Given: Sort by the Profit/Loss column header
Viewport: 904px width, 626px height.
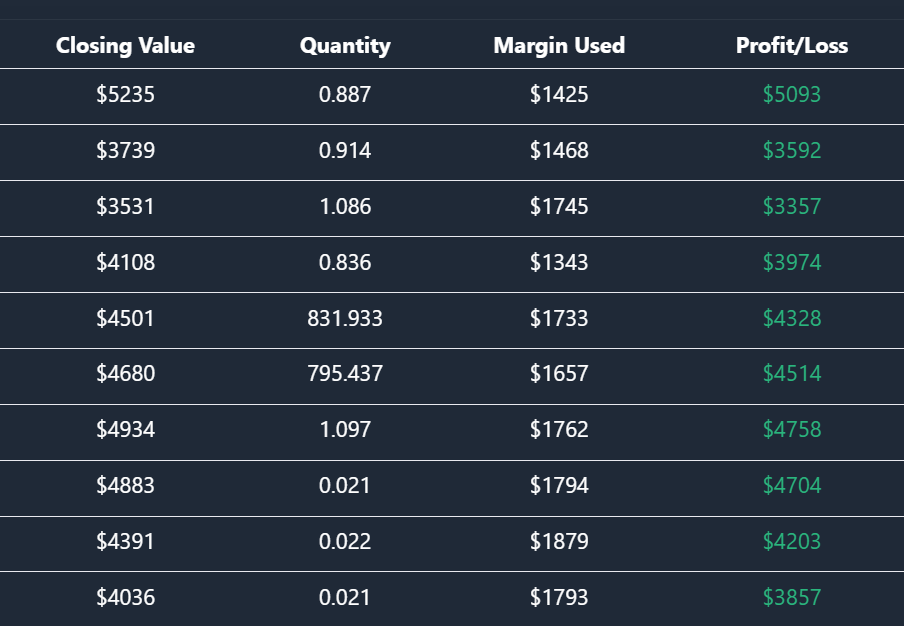Looking at the screenshot, I should coord(791,45).
